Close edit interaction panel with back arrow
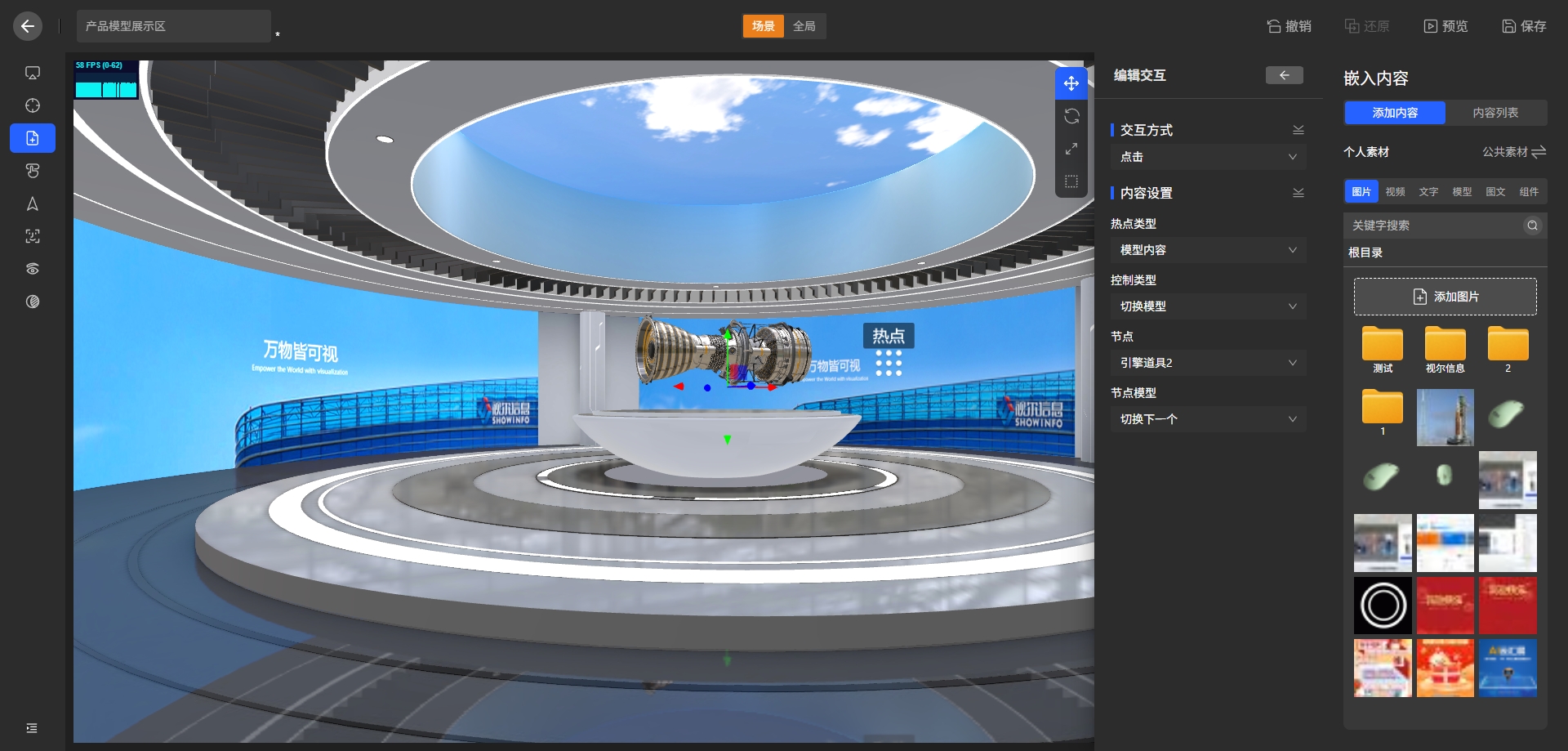 [x=1284, y=75]
